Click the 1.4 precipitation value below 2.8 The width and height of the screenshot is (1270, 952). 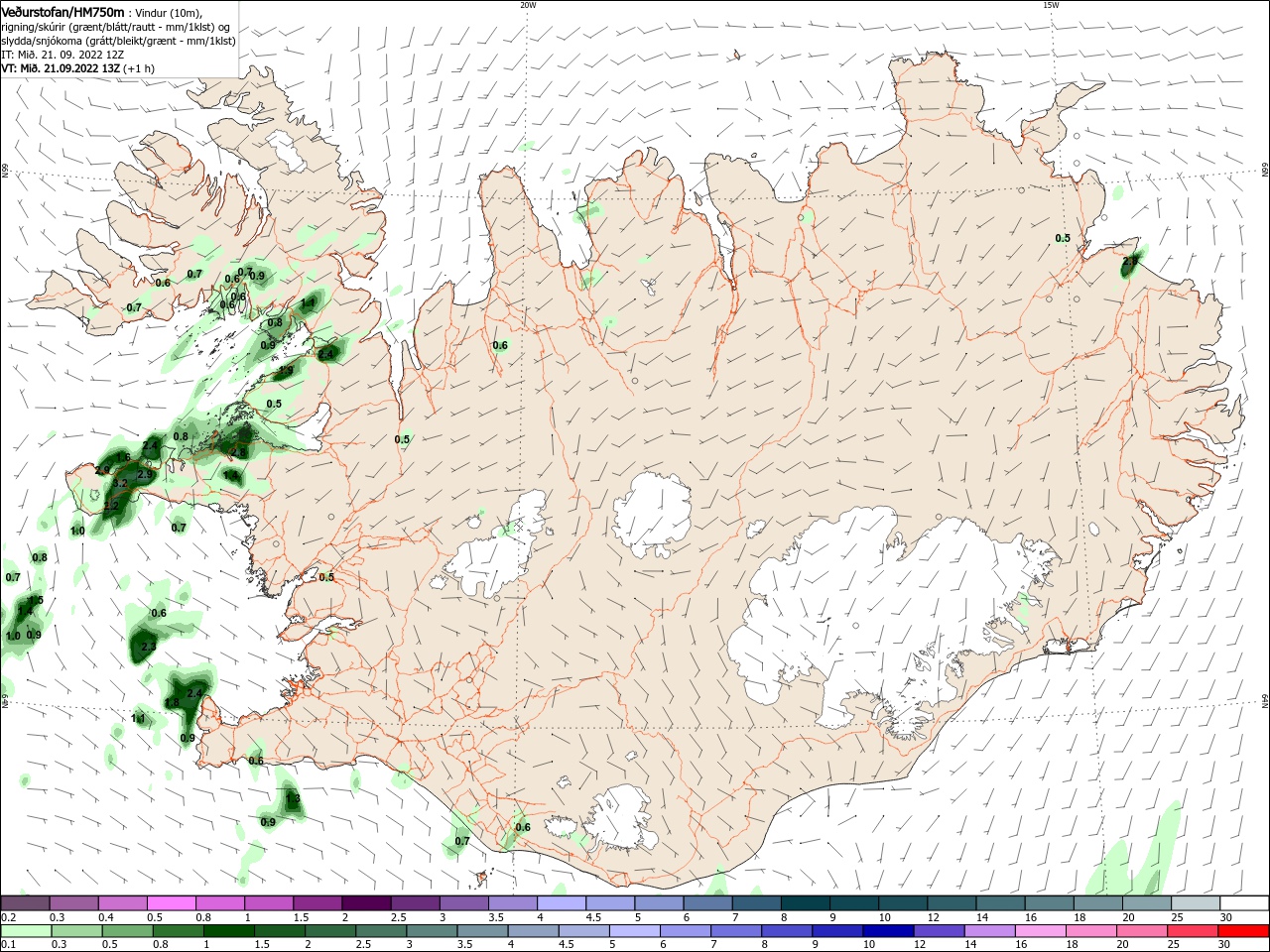coord(231,476)
